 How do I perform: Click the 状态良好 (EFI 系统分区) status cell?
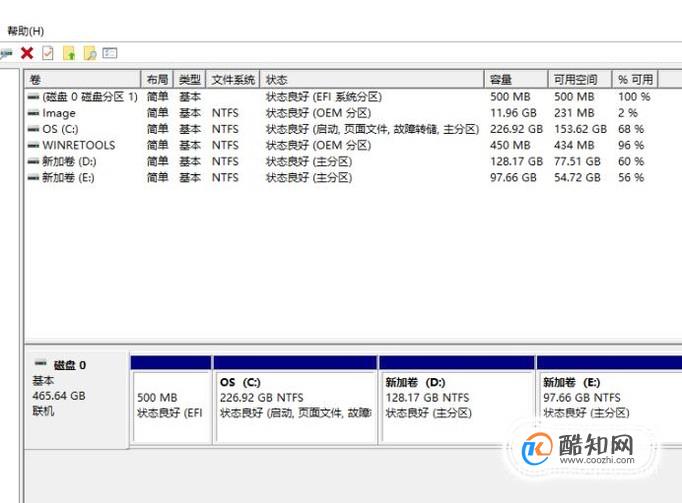point(324,97)
